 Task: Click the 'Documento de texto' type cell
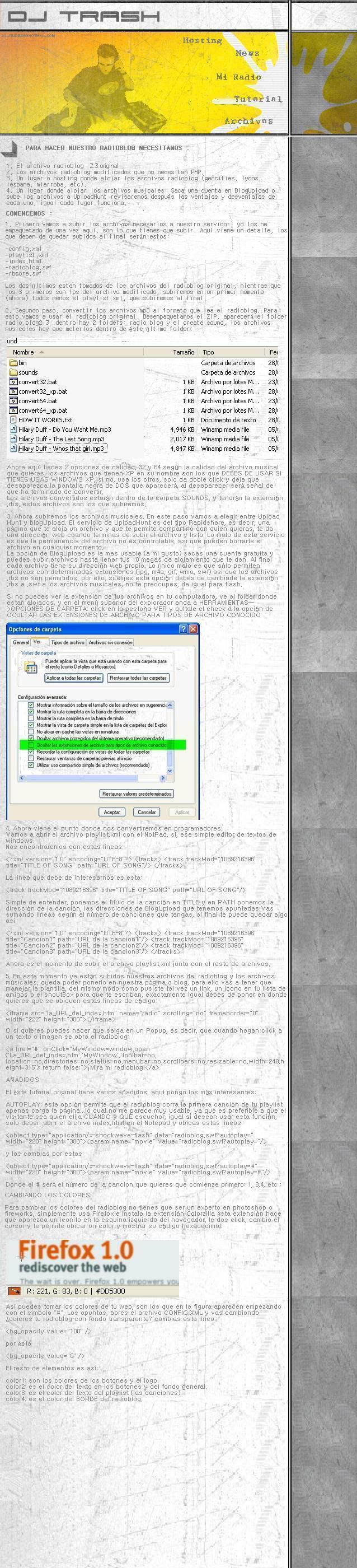click(228, 420)
